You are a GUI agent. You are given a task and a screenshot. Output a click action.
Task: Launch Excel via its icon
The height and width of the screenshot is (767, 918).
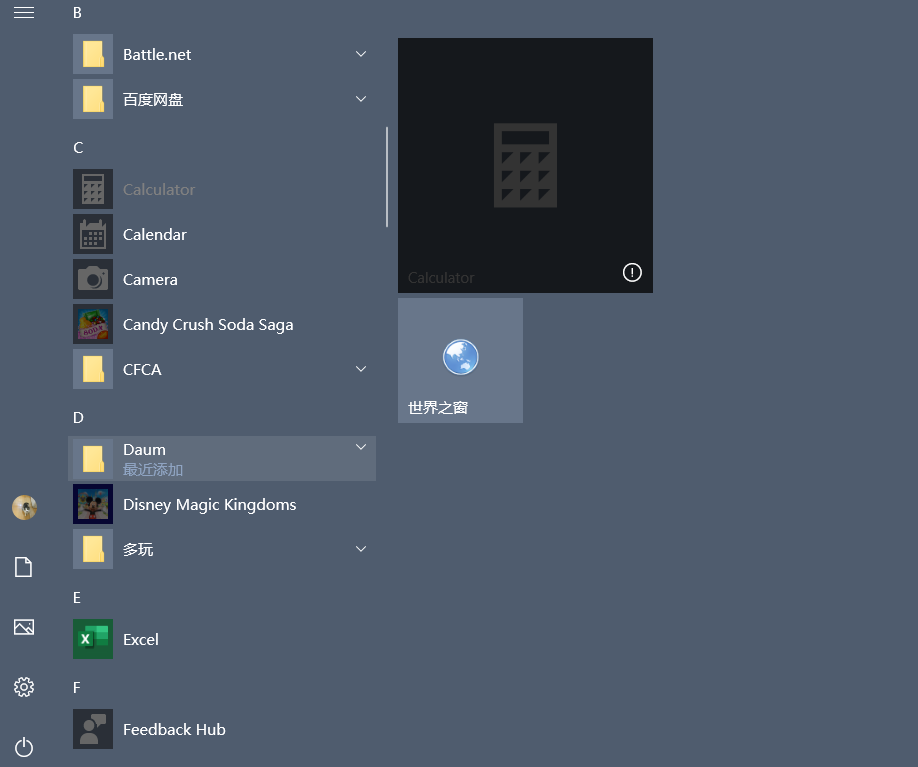[93, 639]
